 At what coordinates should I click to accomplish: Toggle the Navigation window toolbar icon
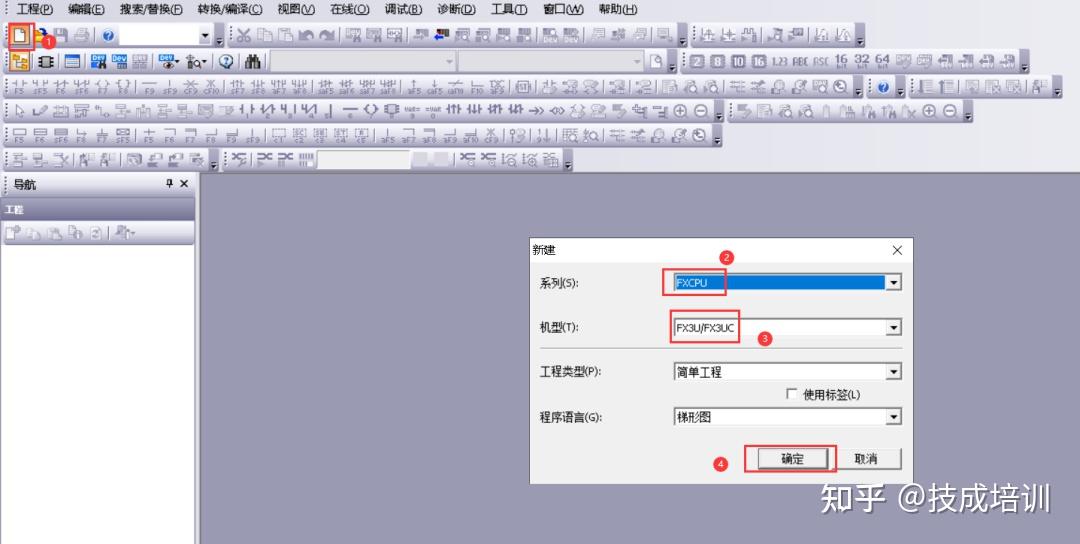click(x=20, y=61)
